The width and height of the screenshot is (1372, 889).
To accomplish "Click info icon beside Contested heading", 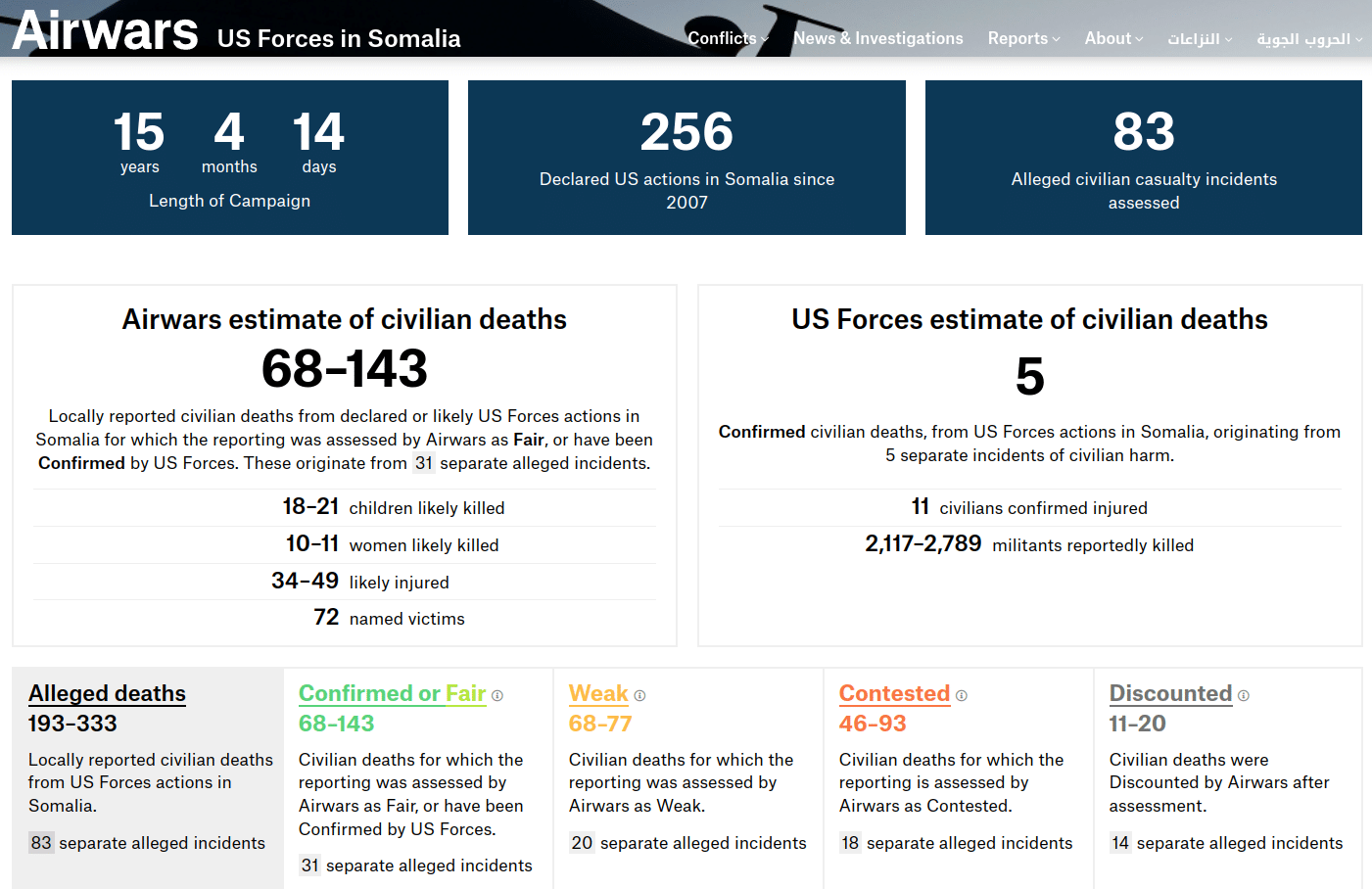I will pos(962,696).
